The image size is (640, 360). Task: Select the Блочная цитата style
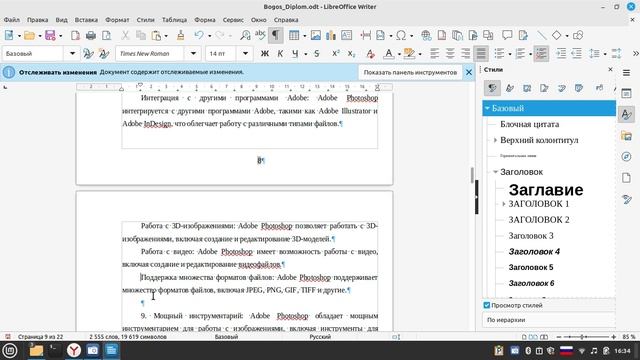pyautogui.click(x=529, y=124)
